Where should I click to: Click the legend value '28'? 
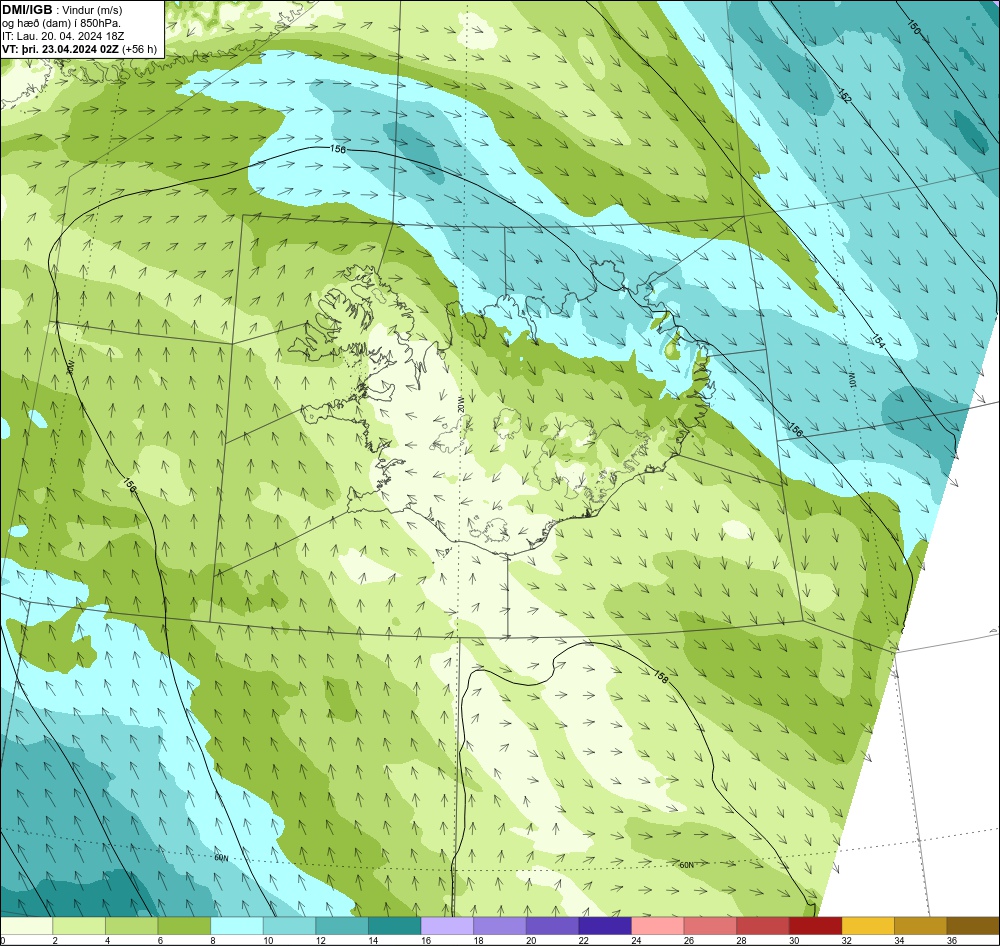[x=742, y=940]
